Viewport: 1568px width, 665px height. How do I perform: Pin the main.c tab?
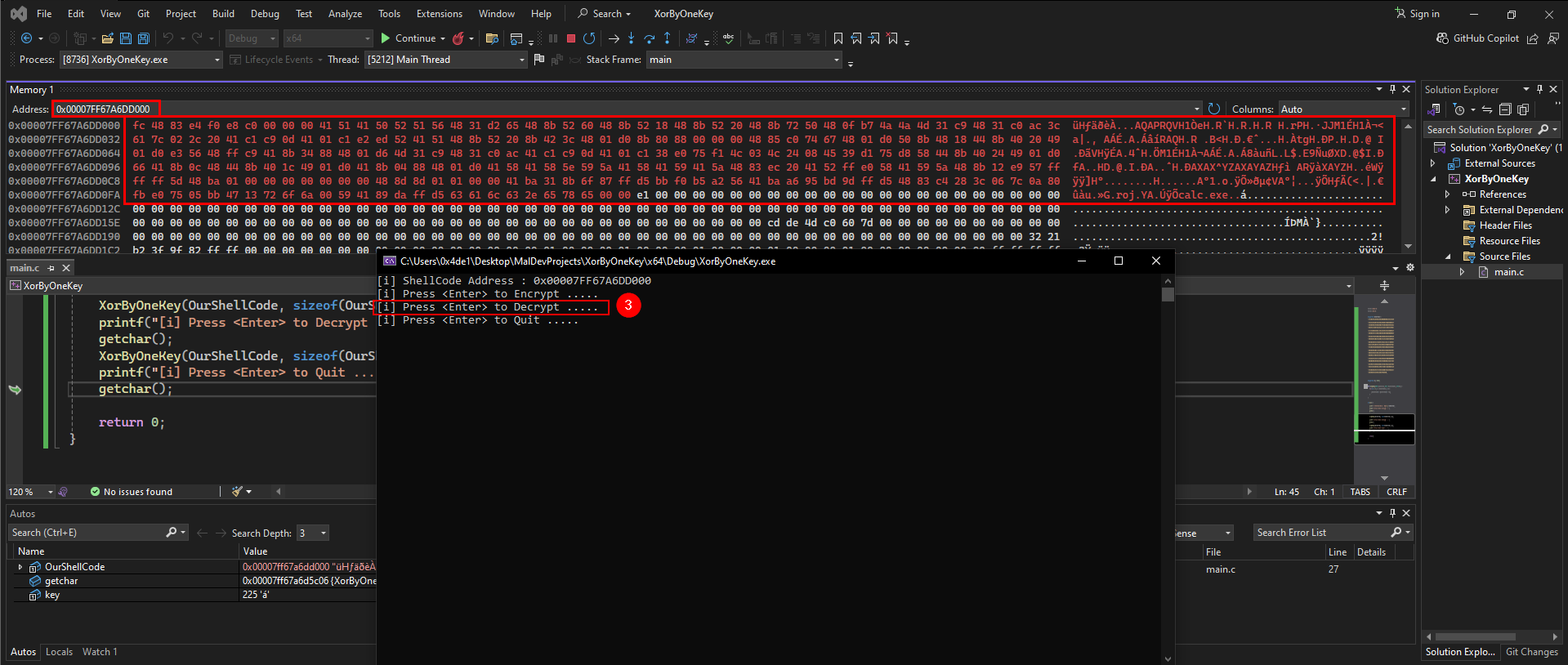[51, 268]
